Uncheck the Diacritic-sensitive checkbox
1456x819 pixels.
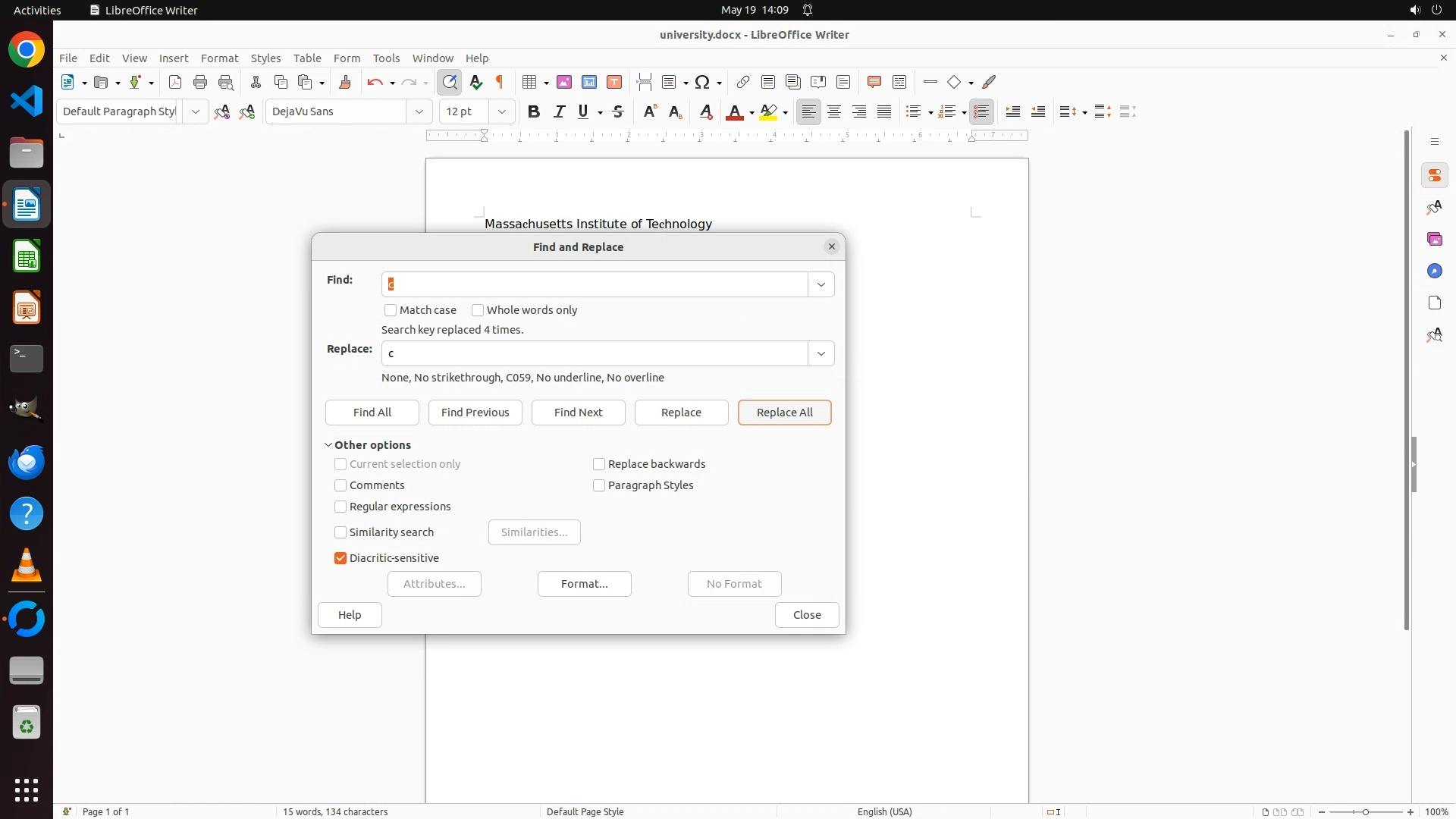(340, 558)
